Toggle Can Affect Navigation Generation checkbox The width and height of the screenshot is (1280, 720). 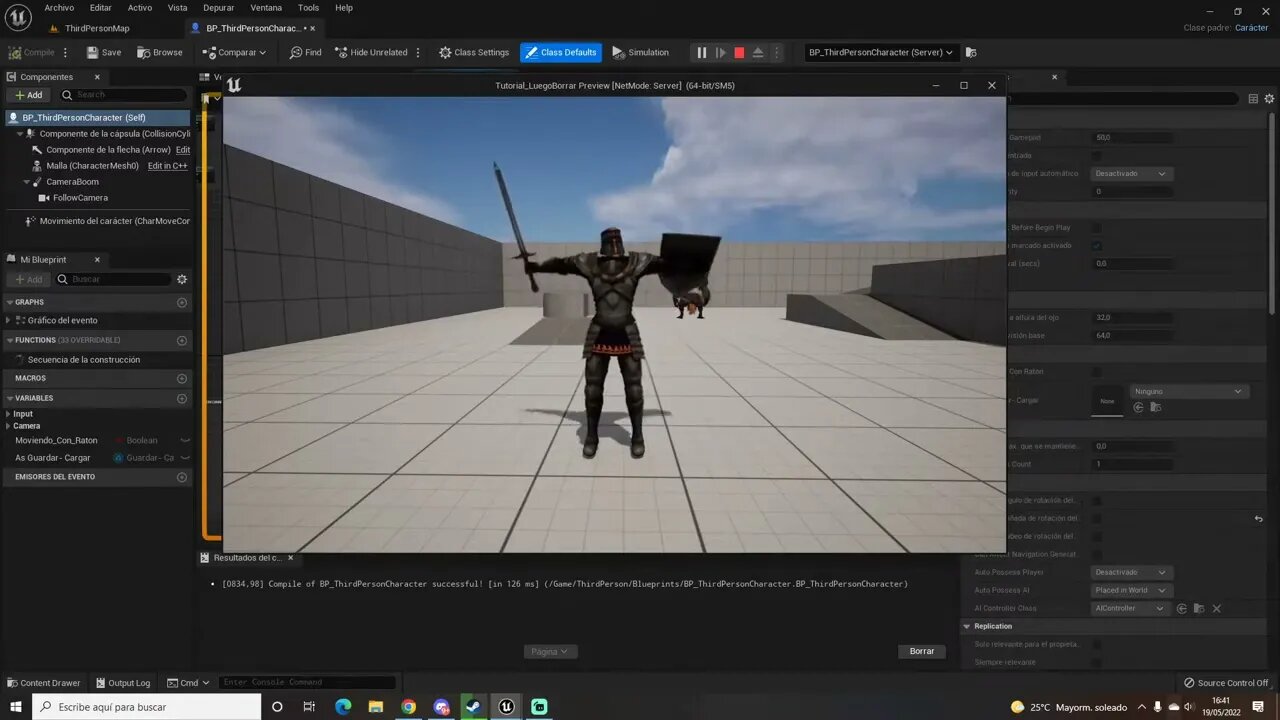[1097, 554]
